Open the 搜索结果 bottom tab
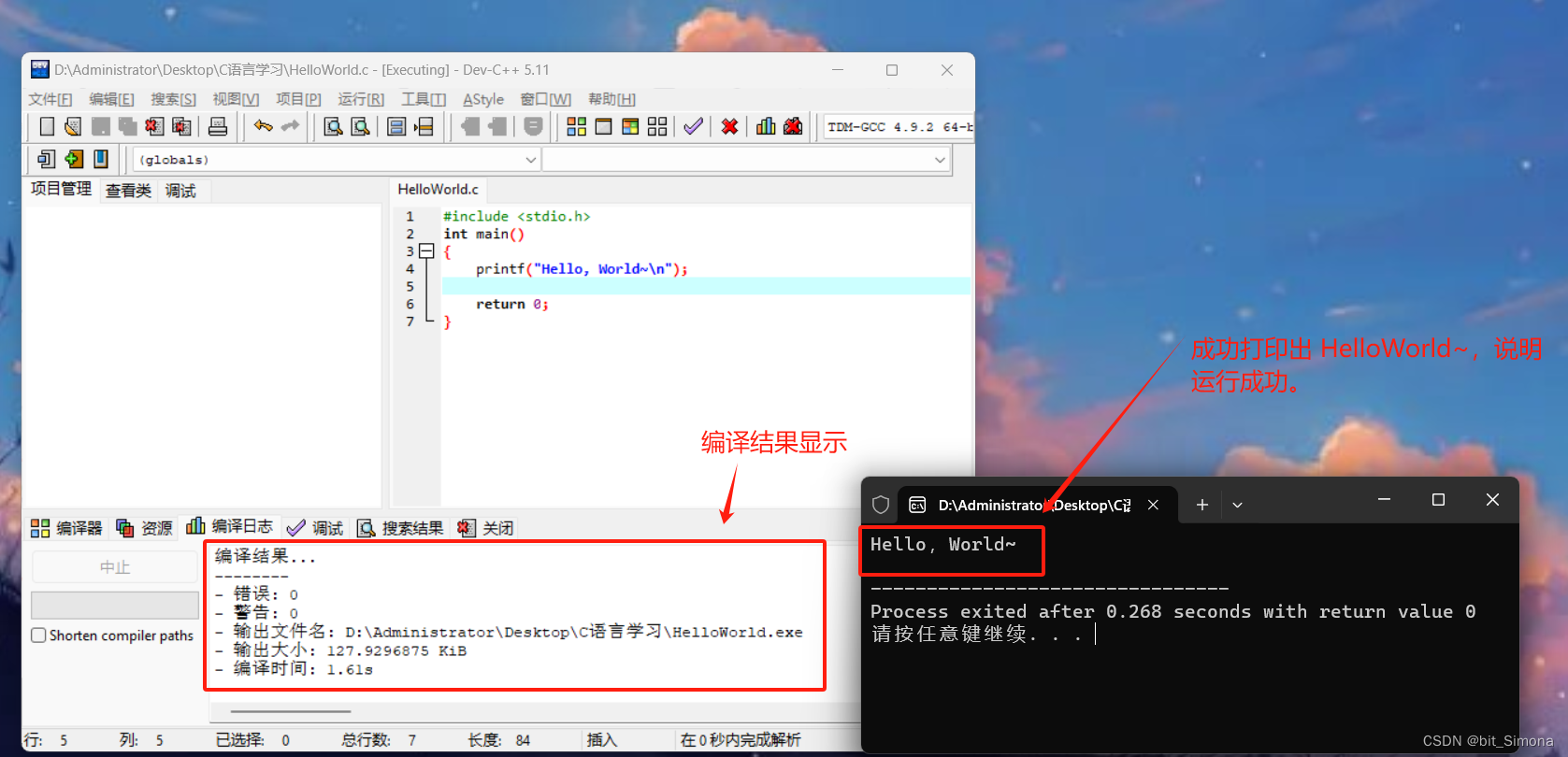This screenshot has width=1568, height=757. coord(400,528)
